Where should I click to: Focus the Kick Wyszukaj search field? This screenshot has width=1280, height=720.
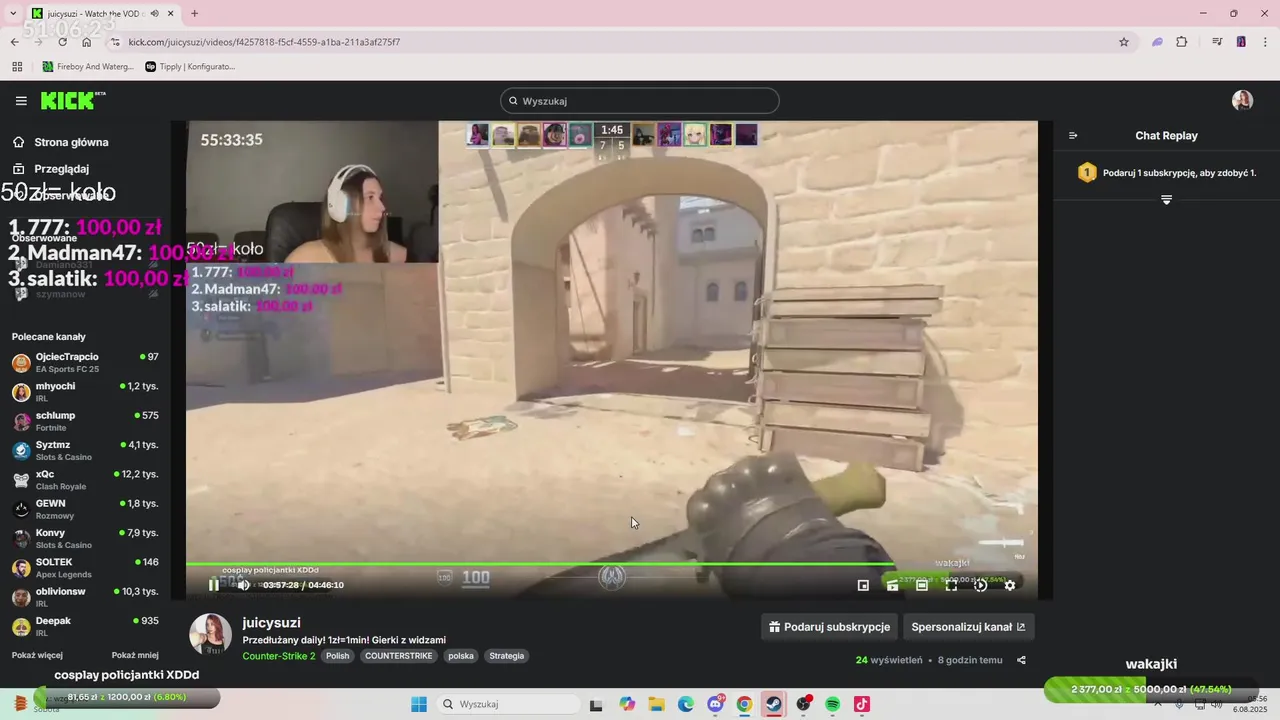(640, 101)
